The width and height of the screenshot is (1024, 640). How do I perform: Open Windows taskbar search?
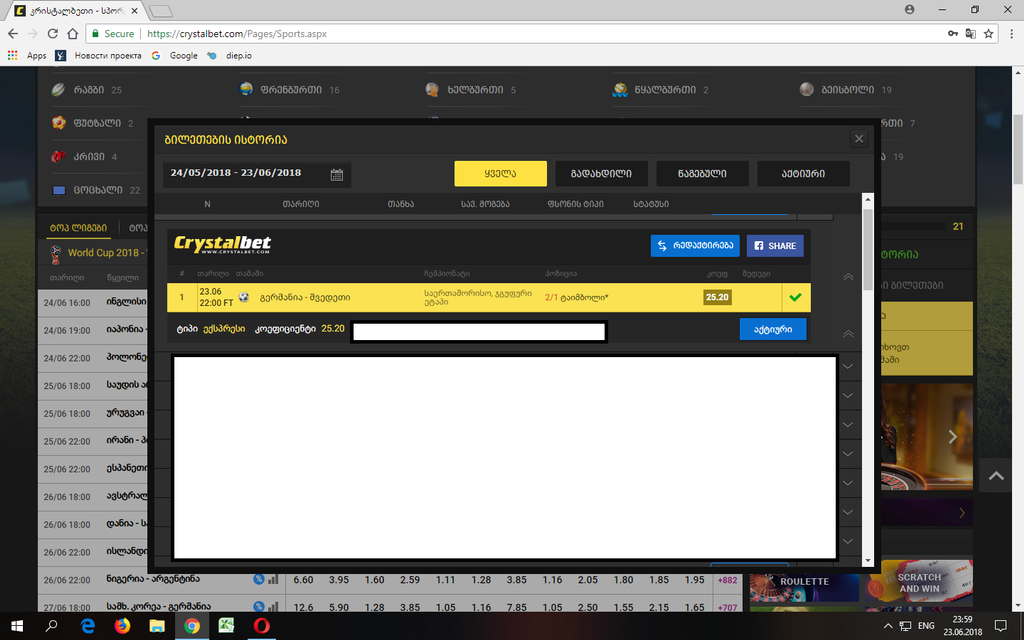(51, 626)
